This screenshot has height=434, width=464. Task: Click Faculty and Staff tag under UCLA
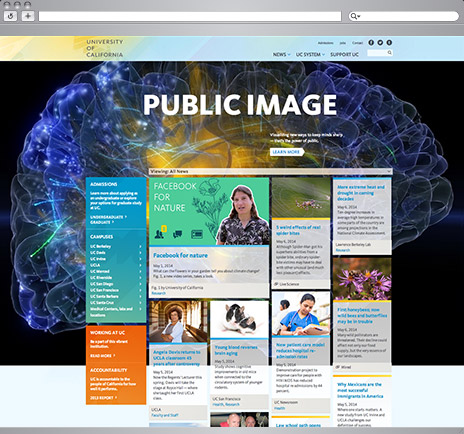165,415
